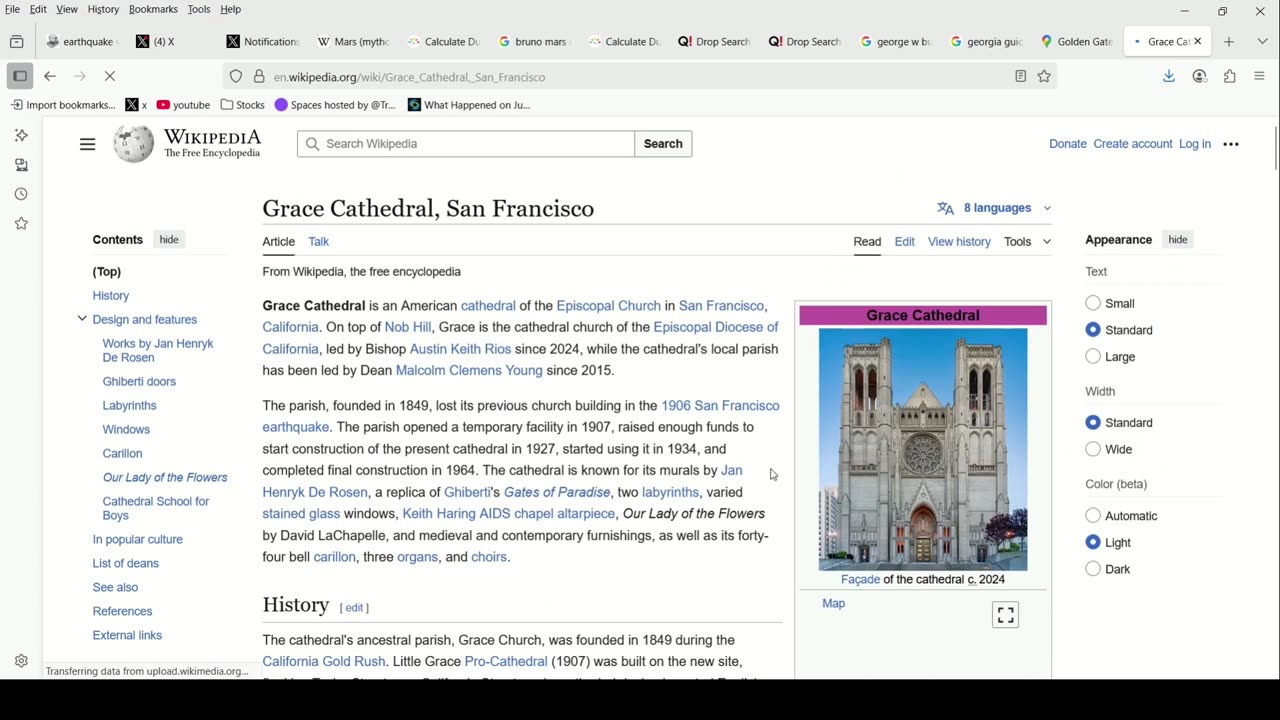Hide the Contents sidebar
Viewport: 1280px width, 720px height.
[x=169, y=240]
